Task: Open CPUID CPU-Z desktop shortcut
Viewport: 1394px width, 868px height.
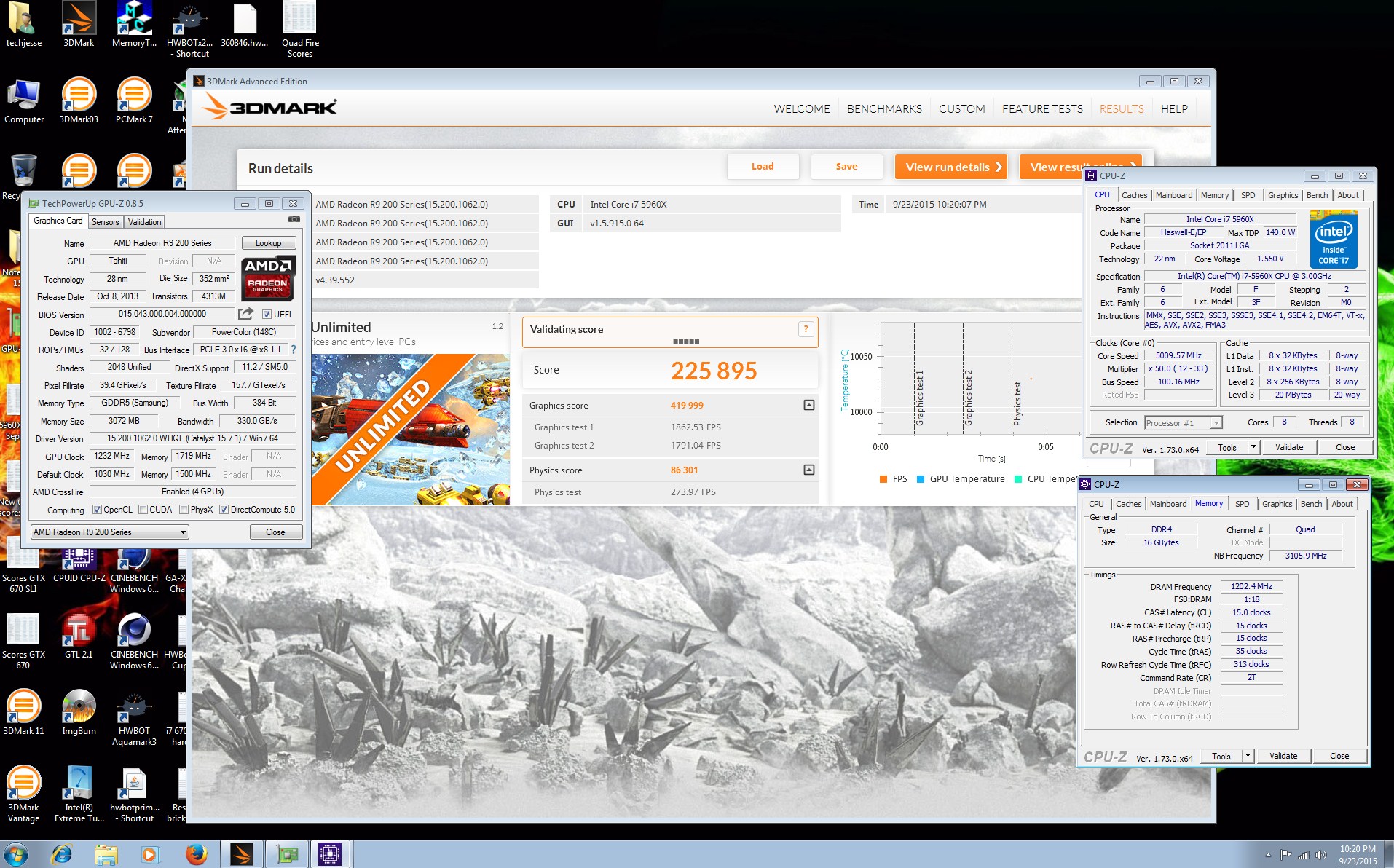Action: coord(79,567)
